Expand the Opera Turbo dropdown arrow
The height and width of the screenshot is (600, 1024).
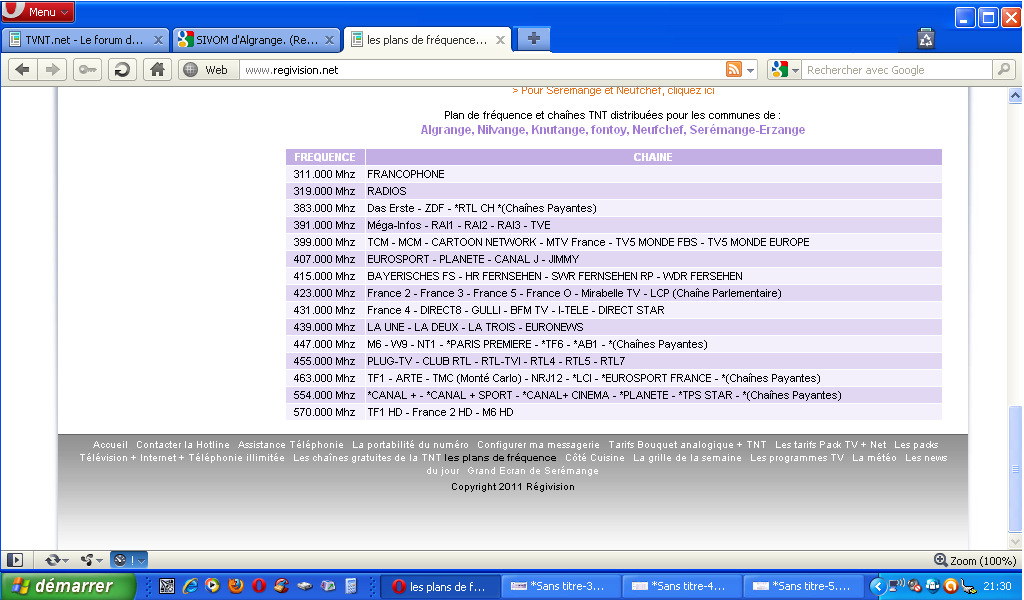tap(142, 560)
